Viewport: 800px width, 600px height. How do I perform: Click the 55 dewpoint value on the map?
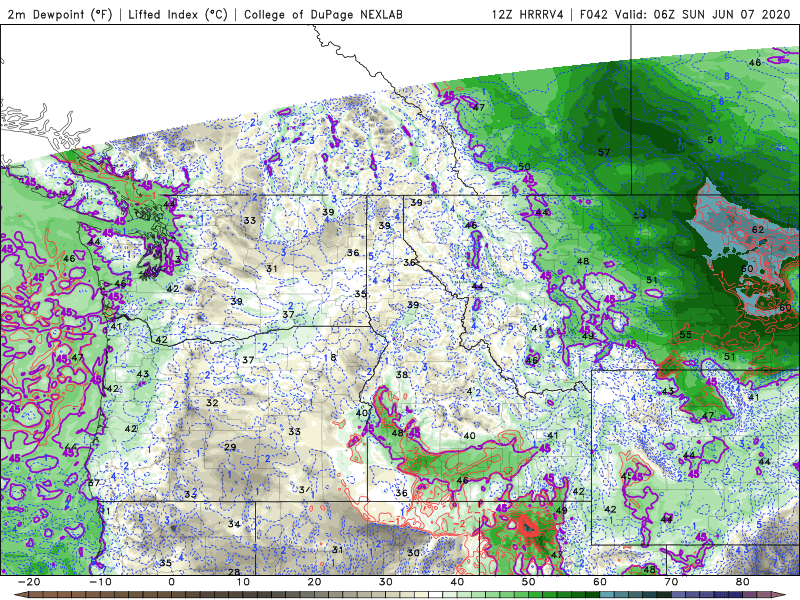pyautogui.click(x=686, y=335)
